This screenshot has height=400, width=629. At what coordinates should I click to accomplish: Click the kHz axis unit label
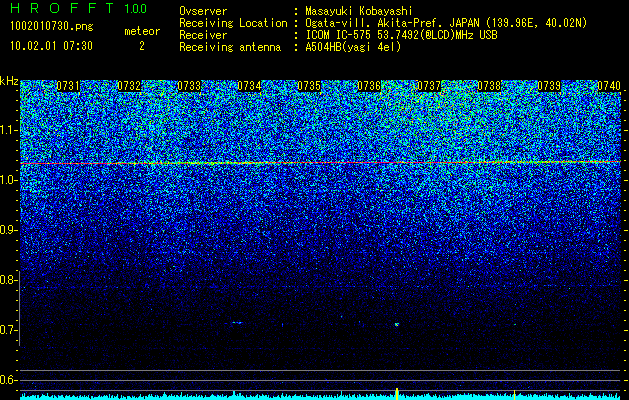[9, 82]
